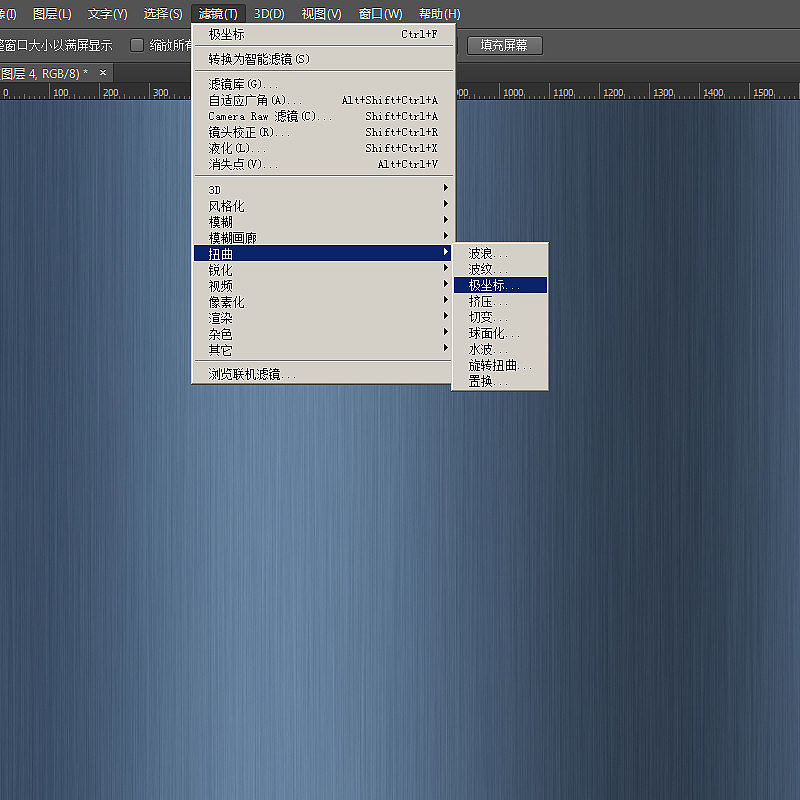Image resolution: width=800 pixels, height=800 pixels.
Task: Expand the 其它 submenu
Action: click(x=322, y=350)
